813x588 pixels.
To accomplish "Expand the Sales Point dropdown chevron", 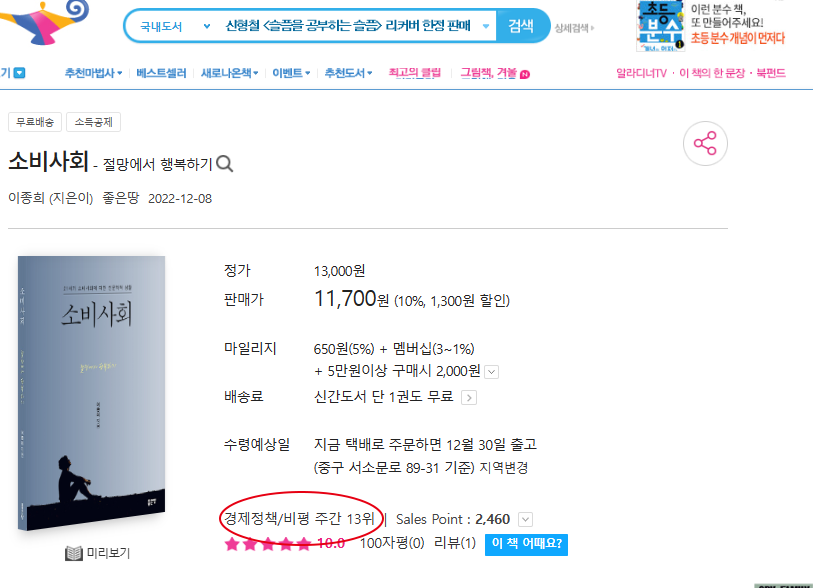I will point(525,520).
